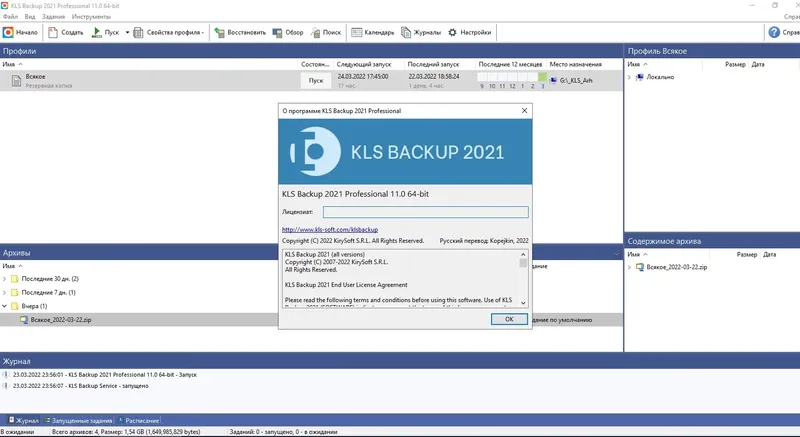800x437 pixels.
Task: Click the Место назначения column header
Action: click(x=576, y=64)
